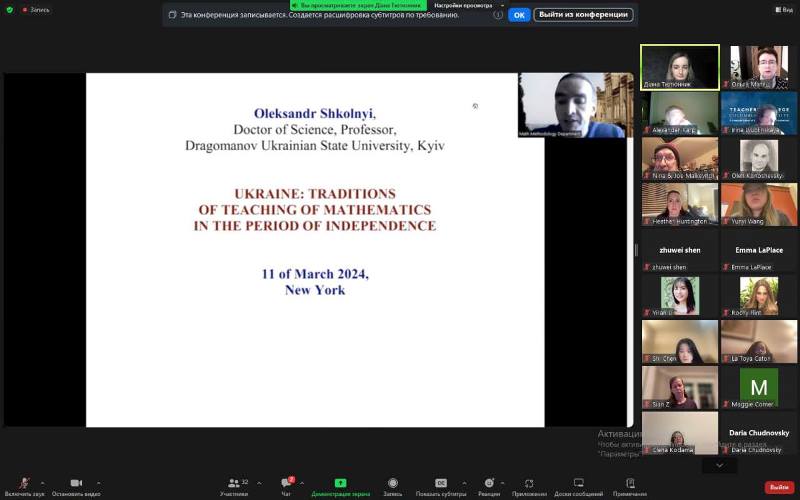Select Daria Chudnovsky participant tile
This screenshot has width=800, height=500.
click(759, 433)
